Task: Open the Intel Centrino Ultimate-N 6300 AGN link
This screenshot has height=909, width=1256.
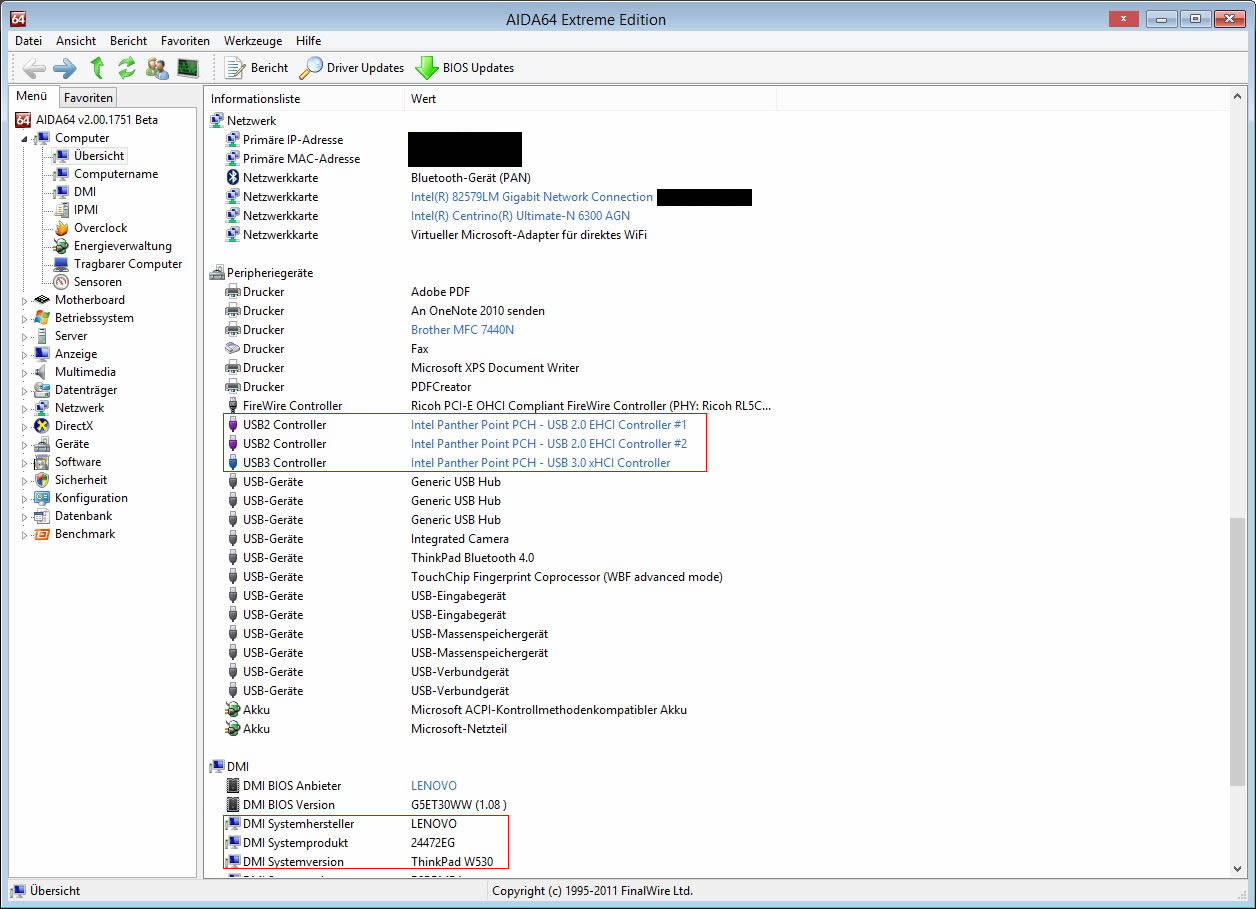Action: 520,216
